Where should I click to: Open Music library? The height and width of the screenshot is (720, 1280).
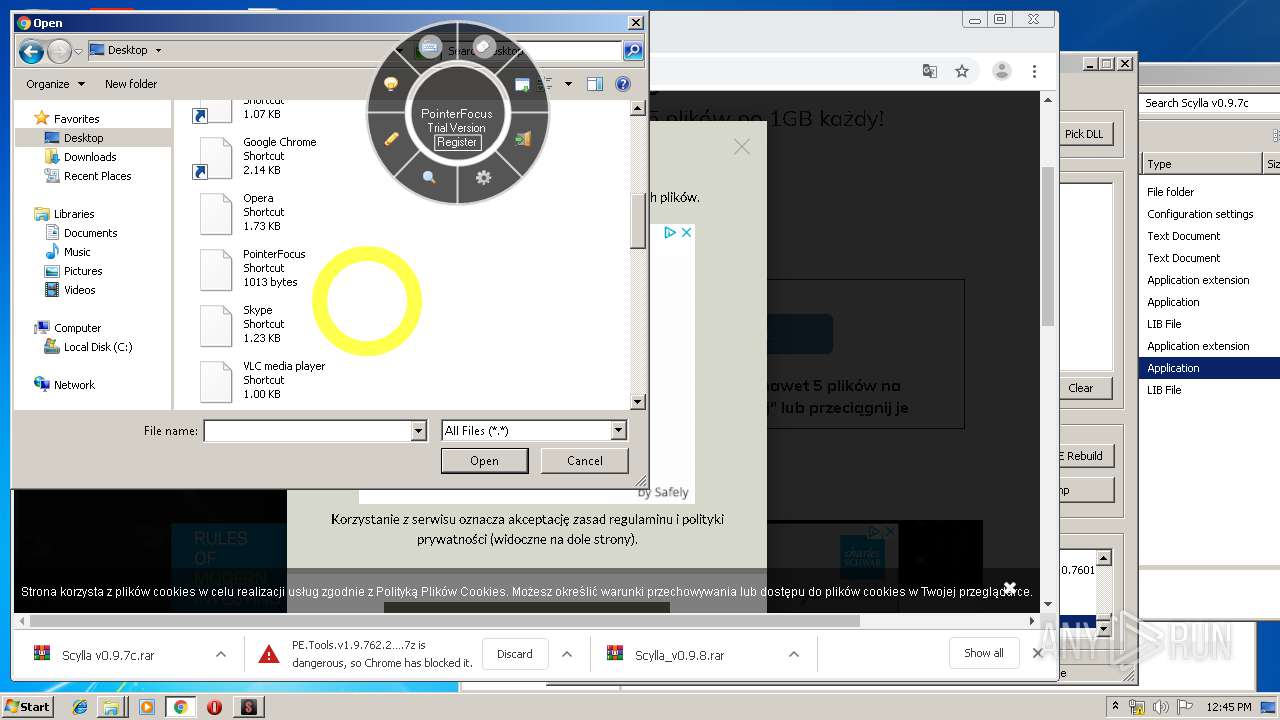coord(77,251)
